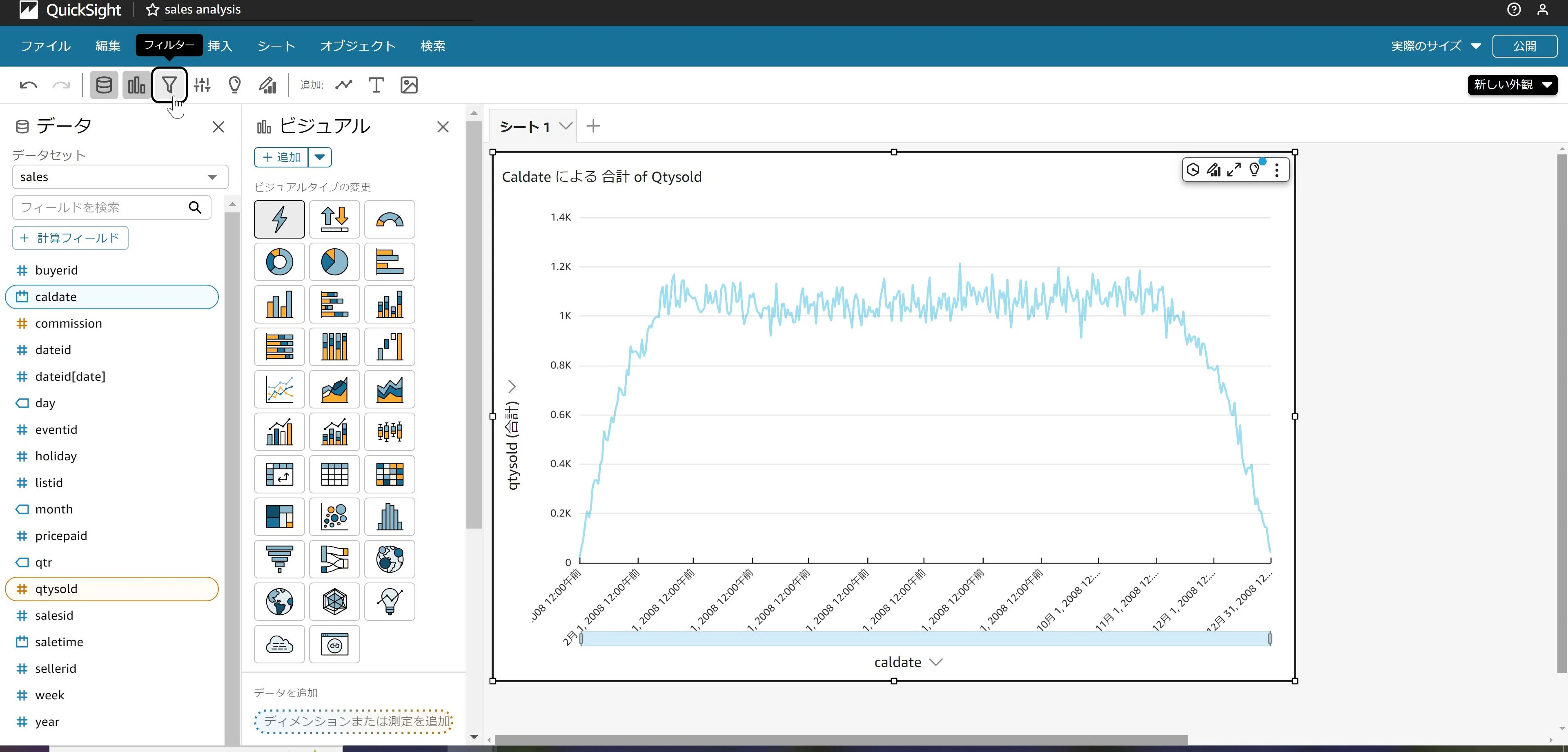
Task: Select the KPI visual type
Action: 334,219
